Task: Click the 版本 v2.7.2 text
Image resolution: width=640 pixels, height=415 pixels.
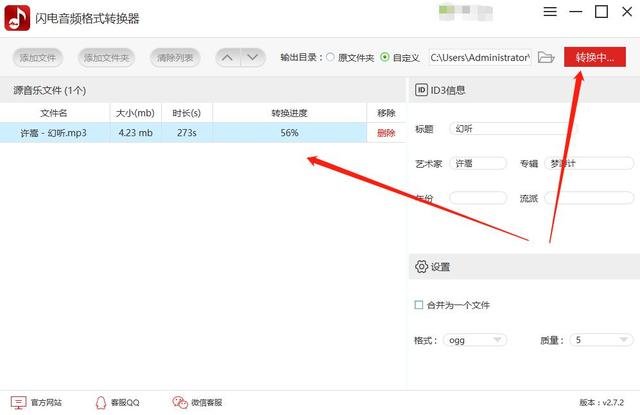Action: (602, 402)
